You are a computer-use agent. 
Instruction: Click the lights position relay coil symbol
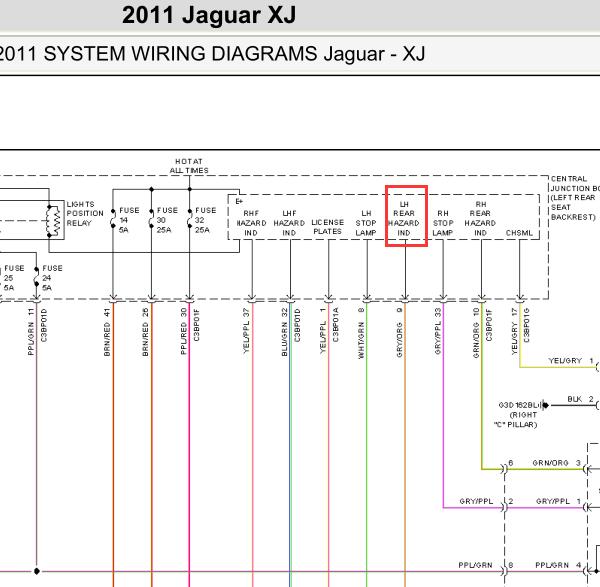click(x=54, y=221)
